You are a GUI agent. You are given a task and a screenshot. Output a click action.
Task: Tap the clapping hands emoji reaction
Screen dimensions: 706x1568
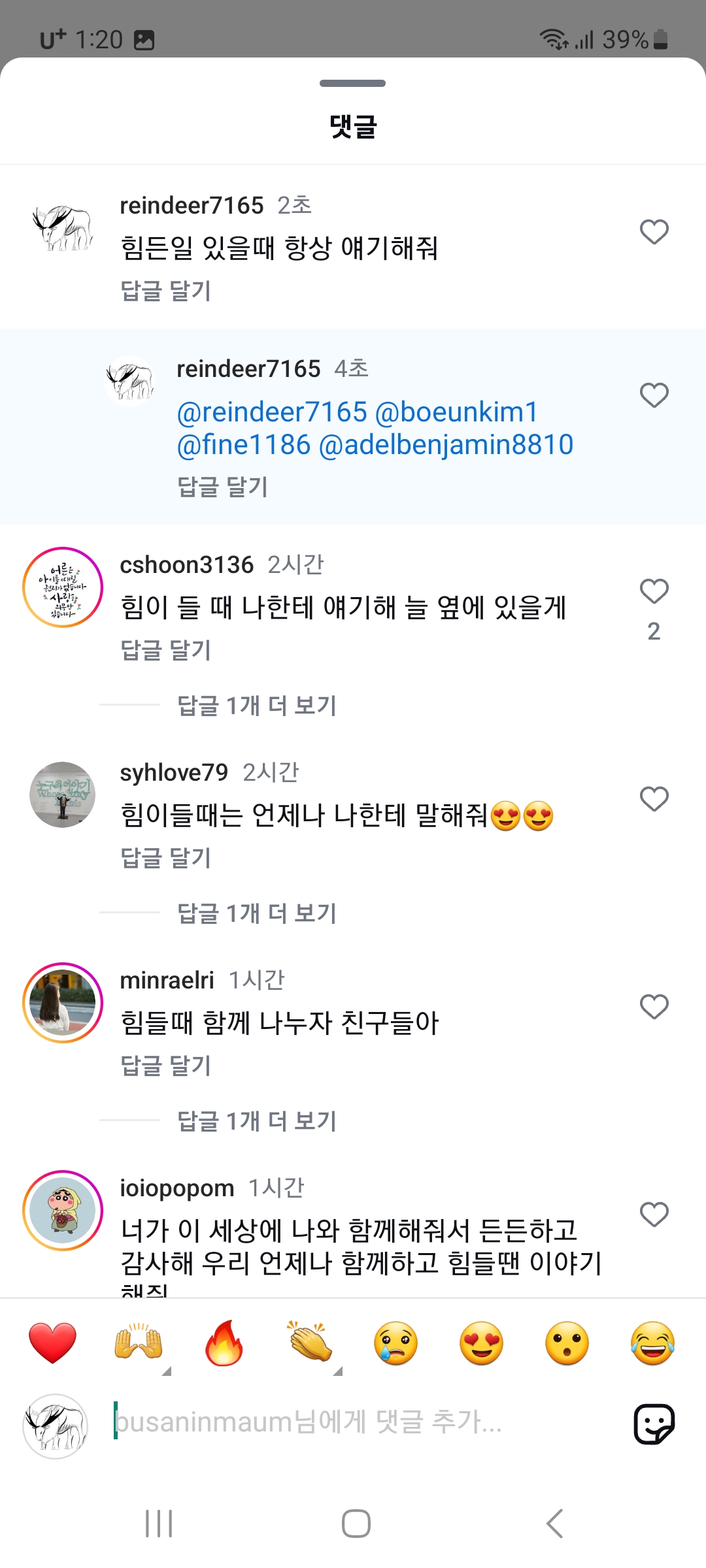click(x=310, y=1343)
